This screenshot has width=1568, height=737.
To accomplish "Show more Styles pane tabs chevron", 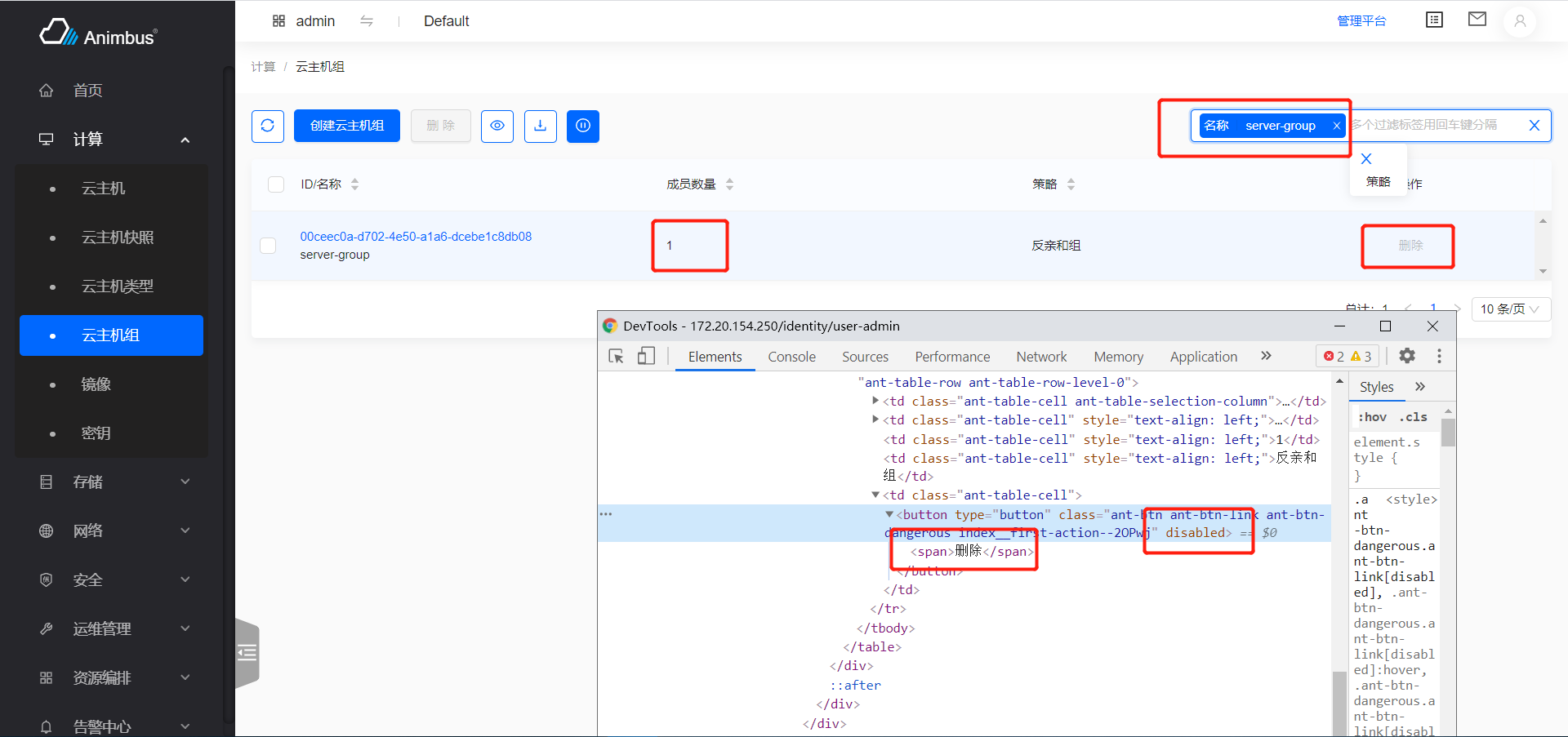I will tap(1420, 387).
